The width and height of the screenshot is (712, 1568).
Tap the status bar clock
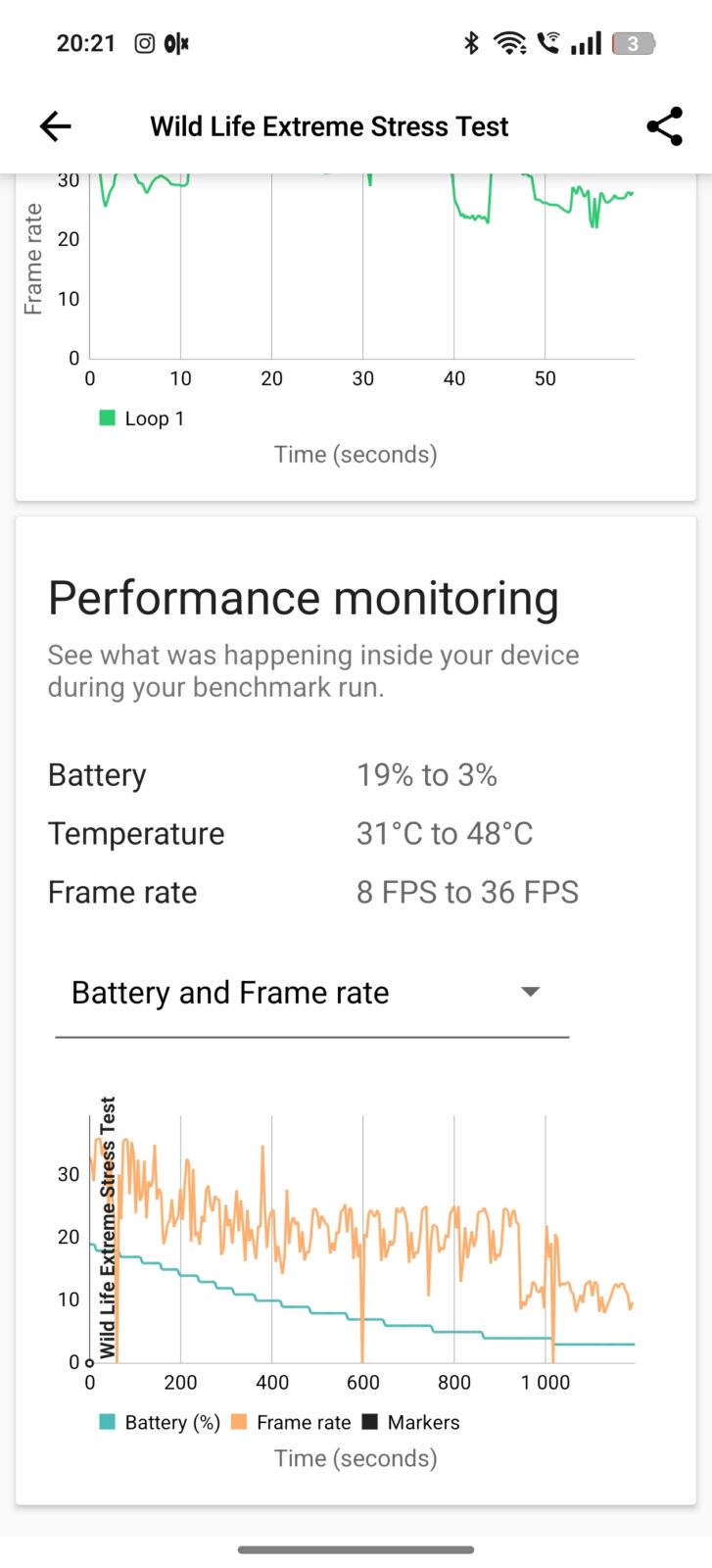coord(86,43)
